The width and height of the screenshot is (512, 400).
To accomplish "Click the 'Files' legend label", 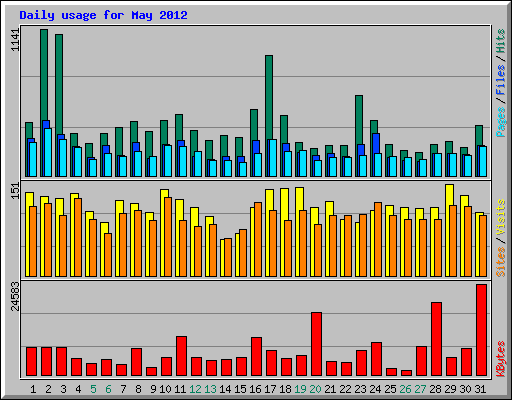I will click(500, 80).
